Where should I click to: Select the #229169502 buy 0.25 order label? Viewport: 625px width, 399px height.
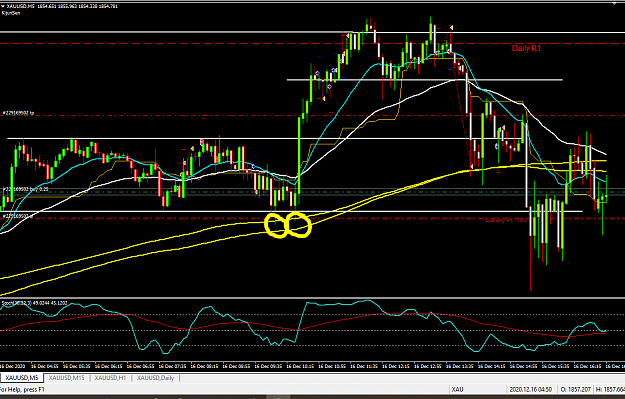point(26,189)
